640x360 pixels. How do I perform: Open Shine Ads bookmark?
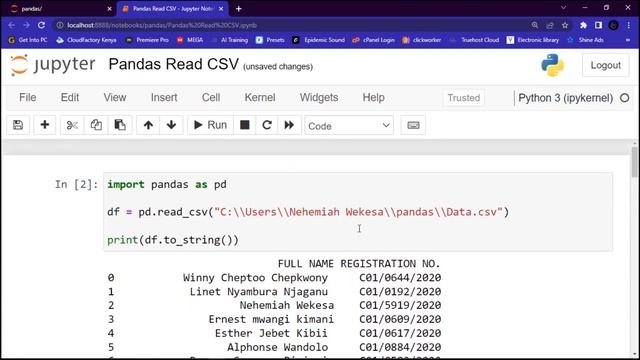pyautogui.click(x=585, y=40)
